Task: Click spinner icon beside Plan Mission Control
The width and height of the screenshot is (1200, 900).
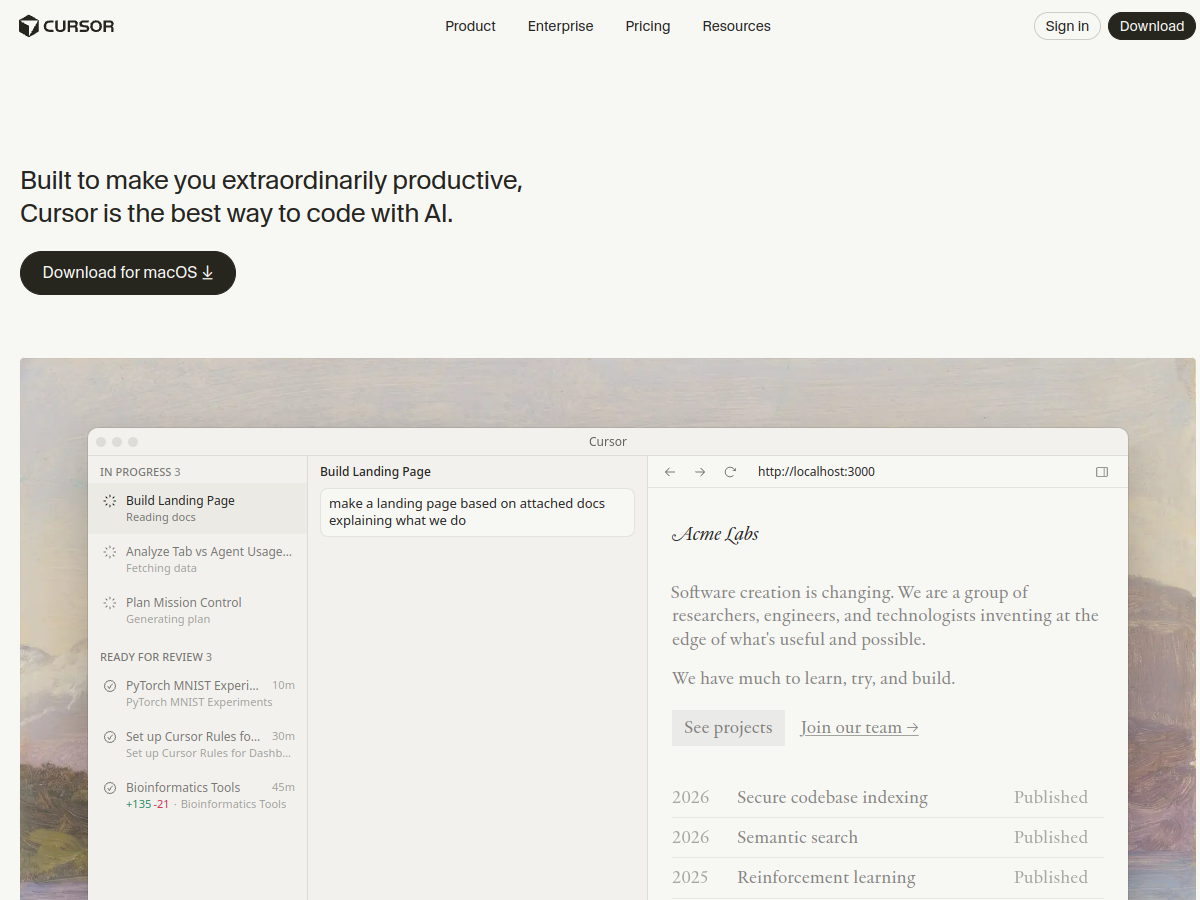Action: pos(110,603)
